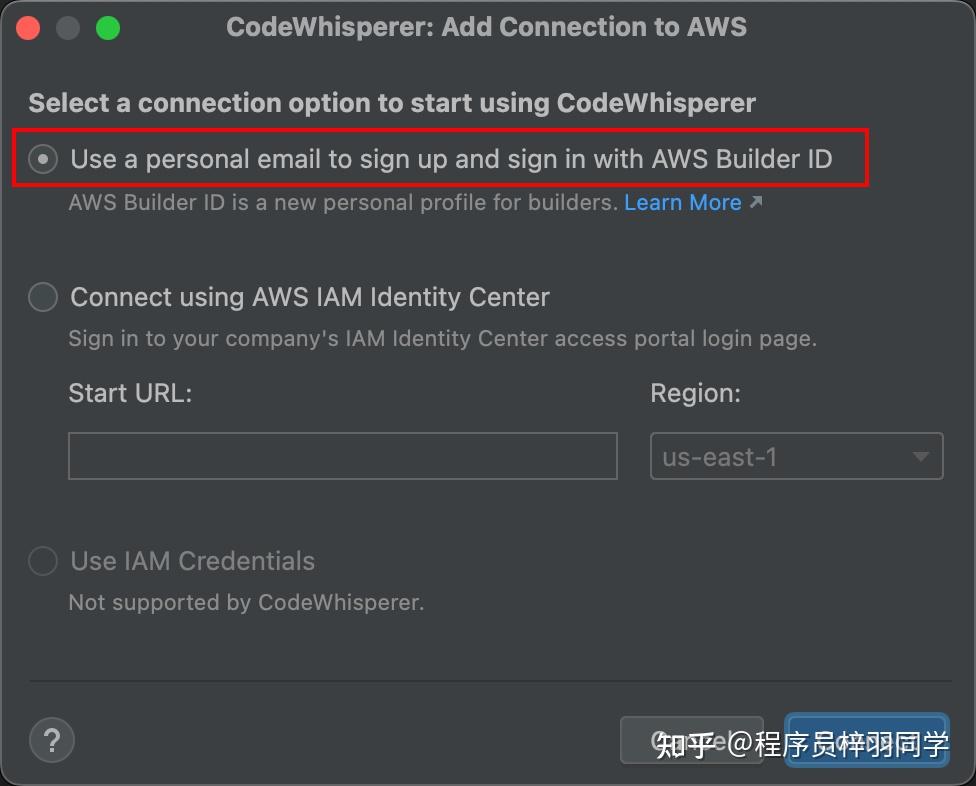Click inside the Start URL input field
This screenshot has height=786, width=976.
[342, 456]
